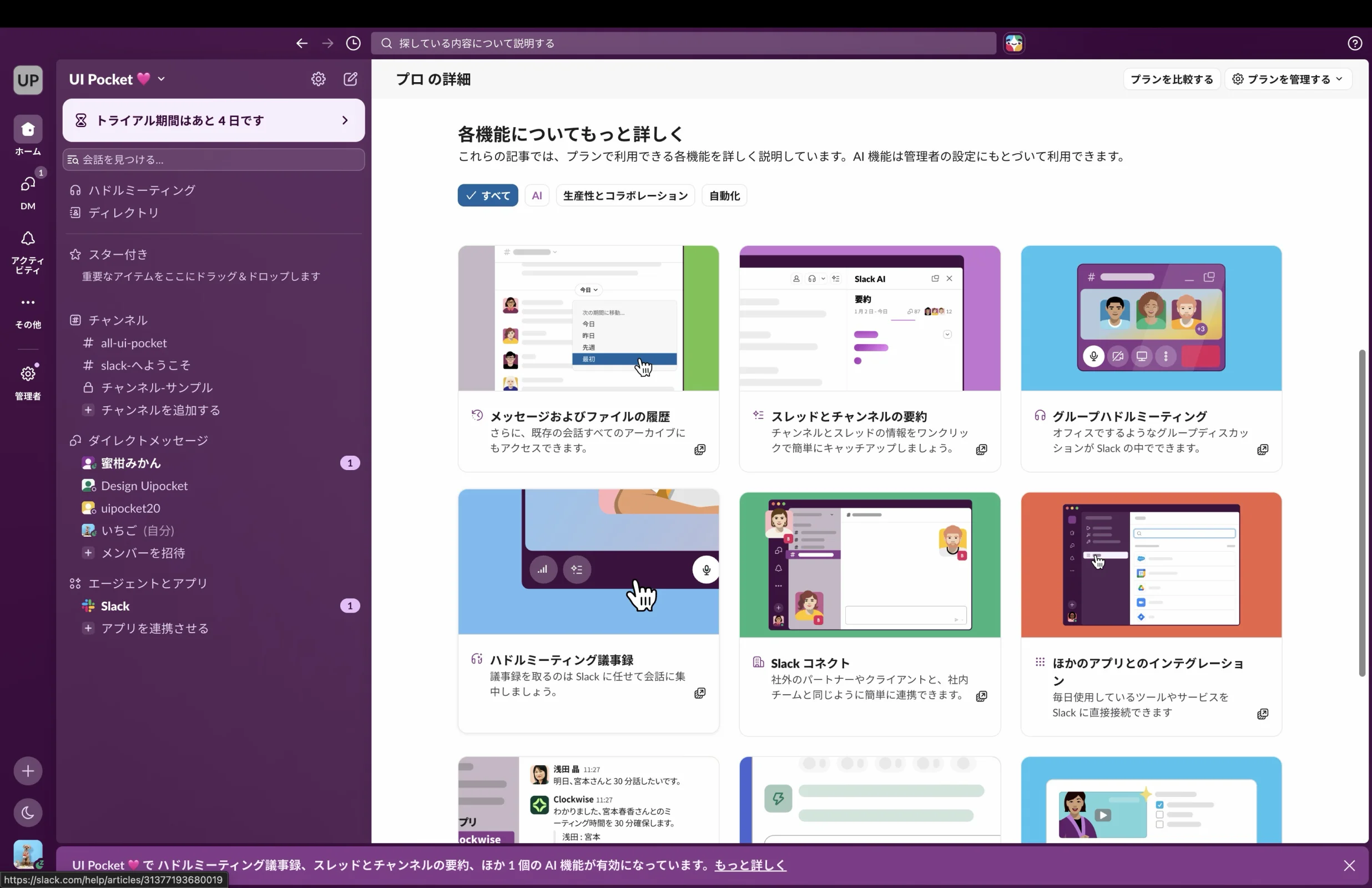The width and height of the screenshot is (1372, 888).
Task: Select the AI filter chip
Action: coord(537,195)
